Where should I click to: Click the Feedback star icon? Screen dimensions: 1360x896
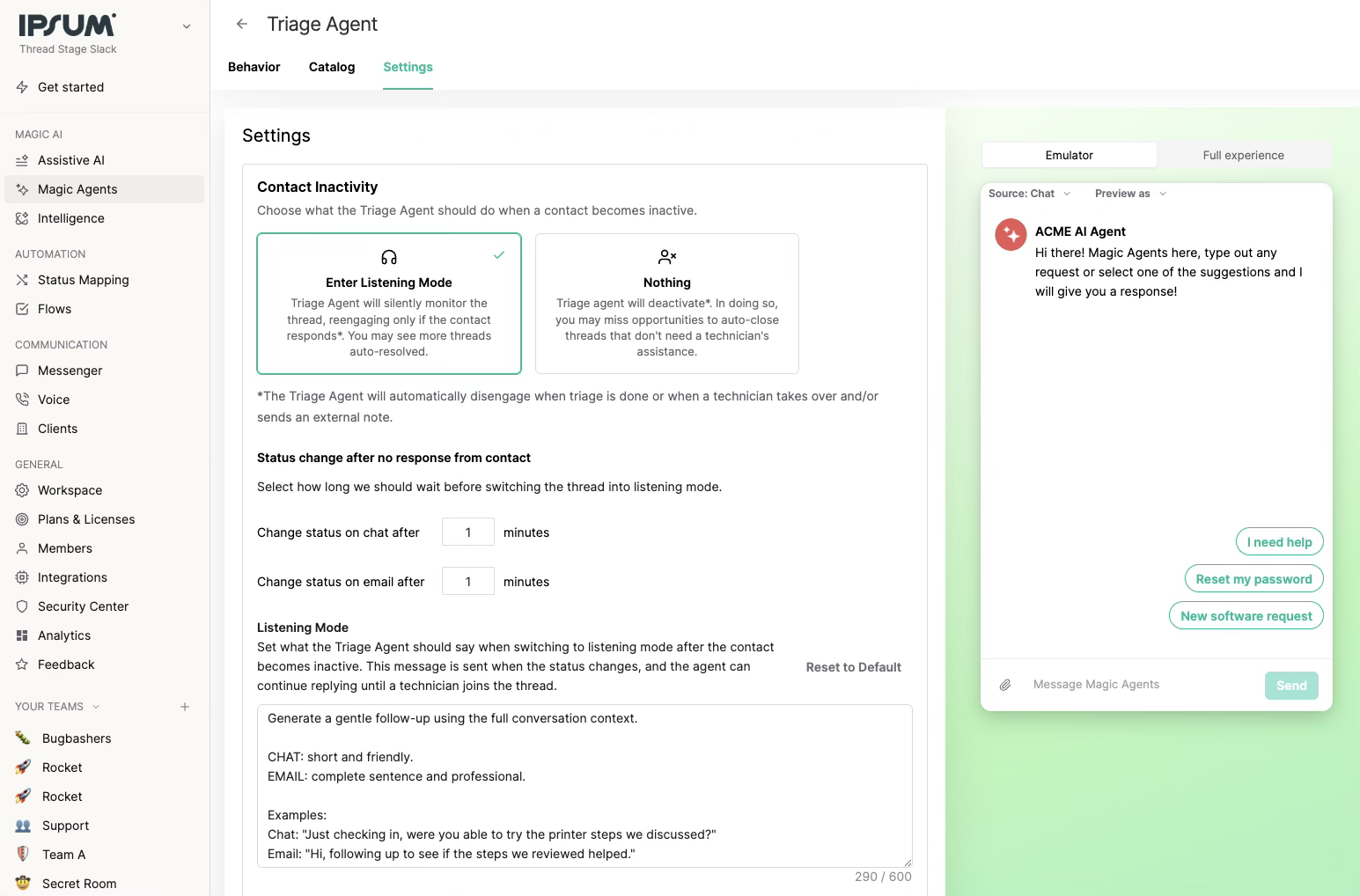(22, 665)
